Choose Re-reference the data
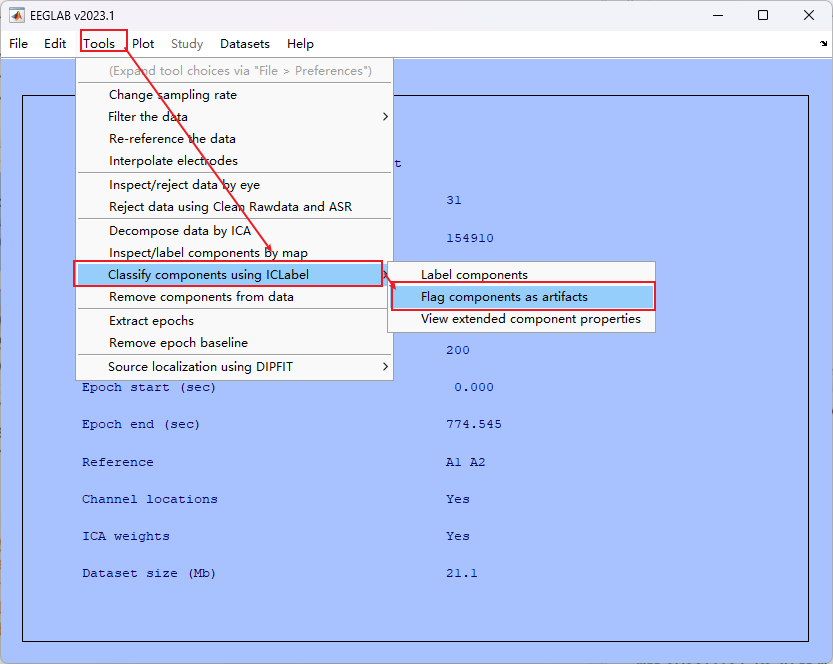Viewport: 833px width, 664px height. point(234,139)
